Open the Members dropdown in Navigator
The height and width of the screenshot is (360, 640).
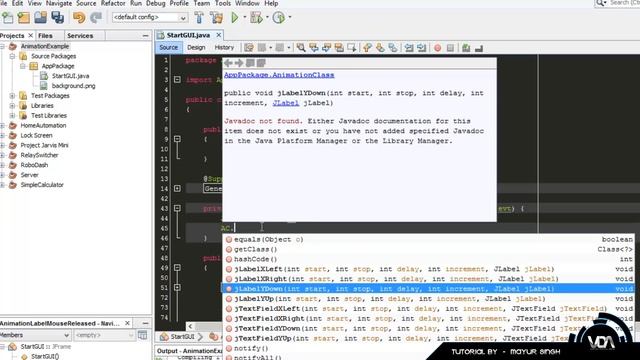click(36, 335)
